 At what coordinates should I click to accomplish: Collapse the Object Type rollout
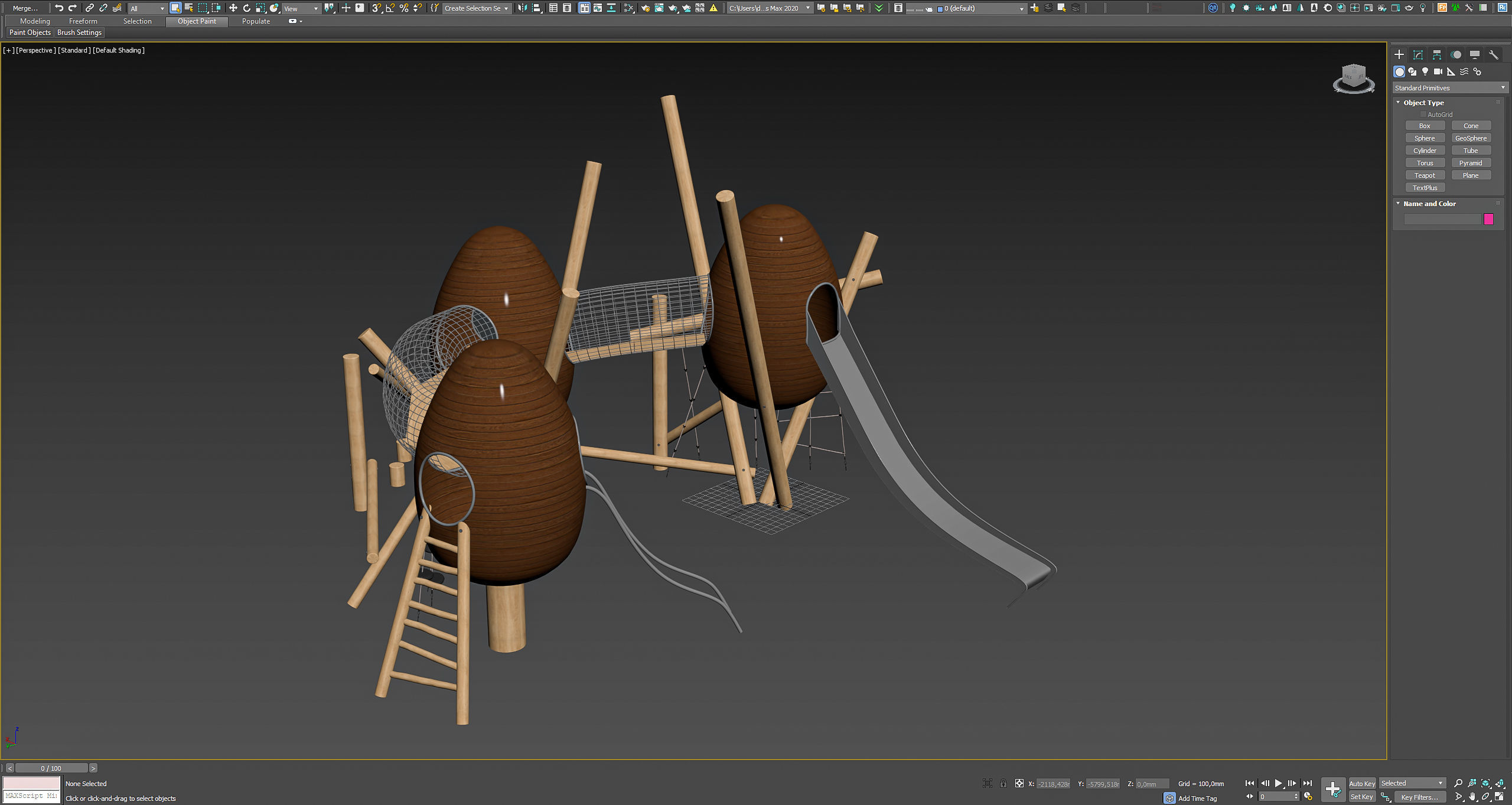click(x=1398, y=102)
